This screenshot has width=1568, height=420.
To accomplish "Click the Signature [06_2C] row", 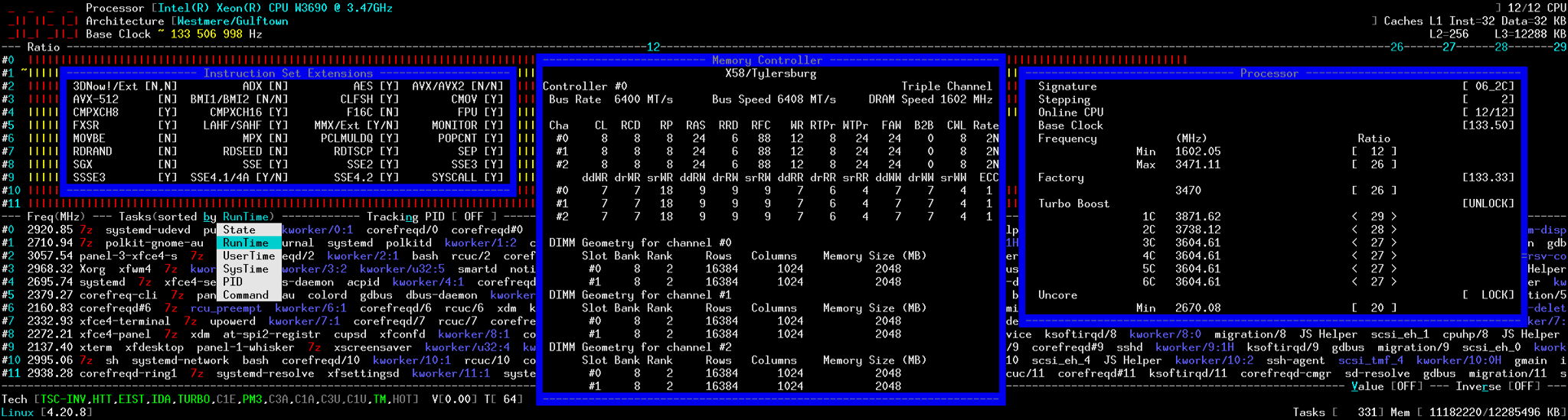I will click(1276, 86).
